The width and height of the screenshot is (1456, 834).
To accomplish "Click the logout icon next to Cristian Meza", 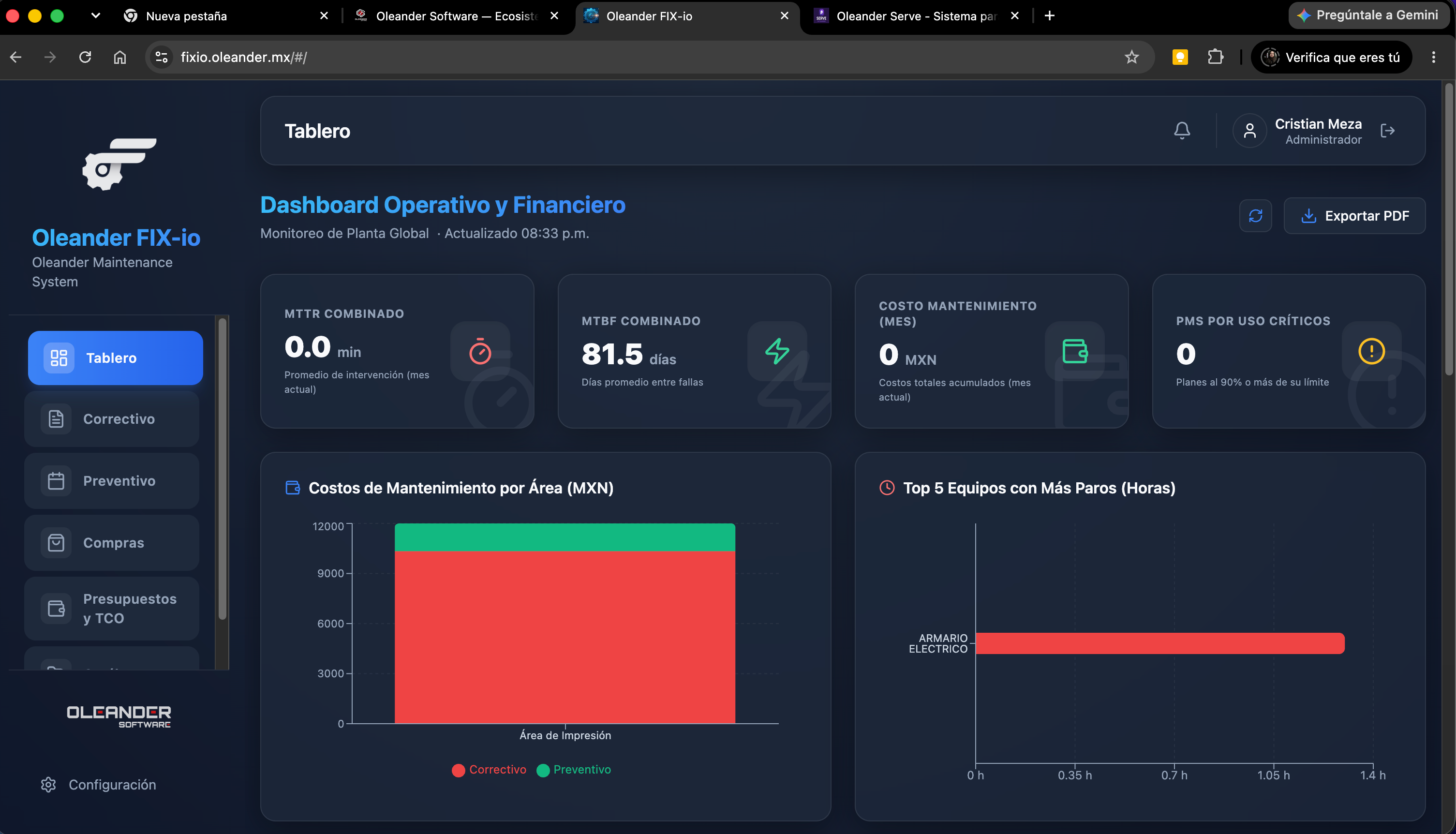I will pos(1387,131).
